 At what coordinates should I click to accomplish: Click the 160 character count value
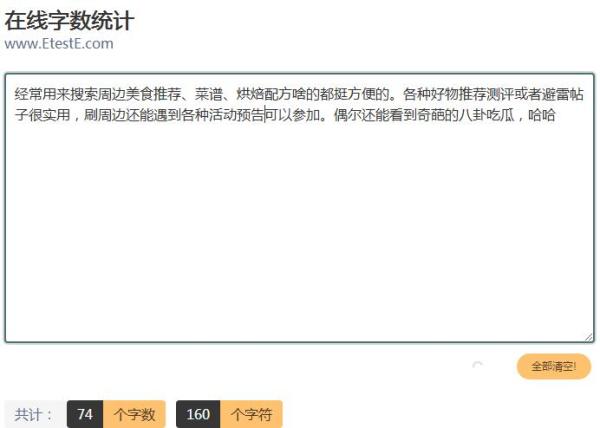[x=198, y=414]
